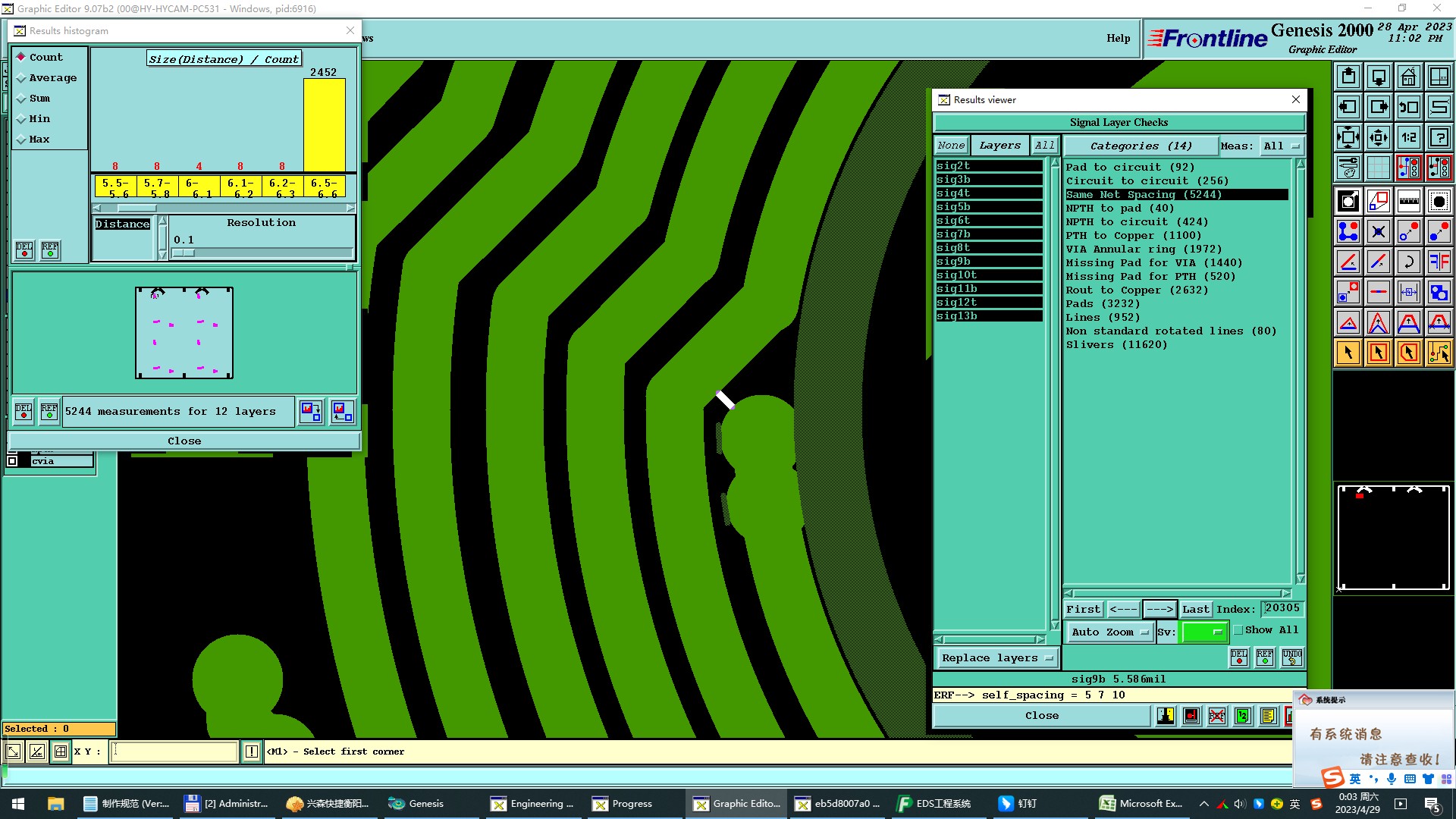
Task: Click UNDO icon in Results viewer
Action: 1292,657
